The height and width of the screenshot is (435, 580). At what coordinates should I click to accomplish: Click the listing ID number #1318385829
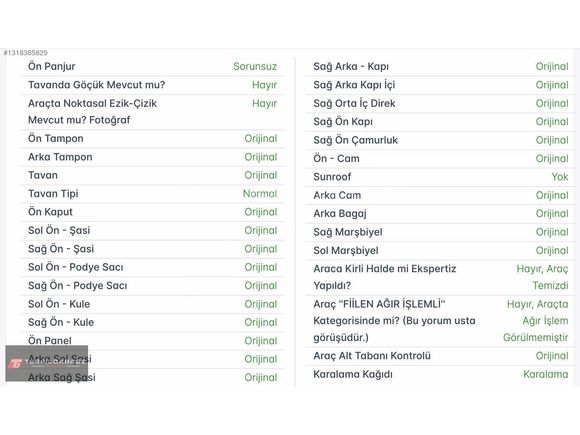click(26, 53)
